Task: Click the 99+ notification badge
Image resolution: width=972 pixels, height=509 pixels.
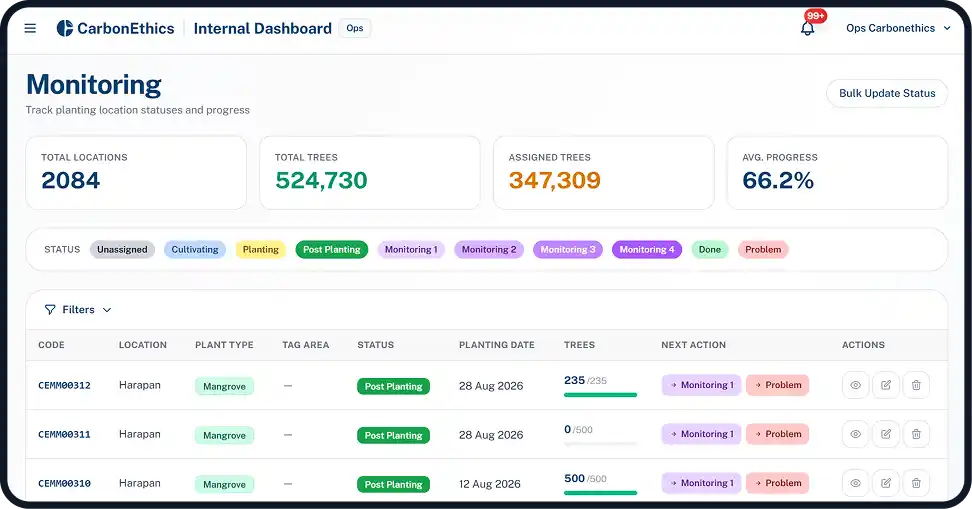Action: pos(815,15)
